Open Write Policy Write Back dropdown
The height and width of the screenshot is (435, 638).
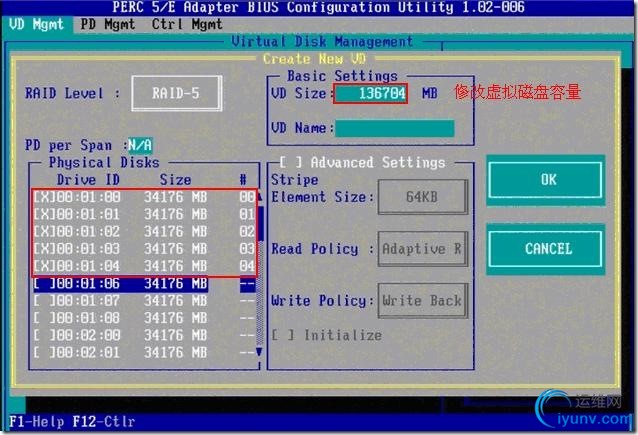[422, 301]
